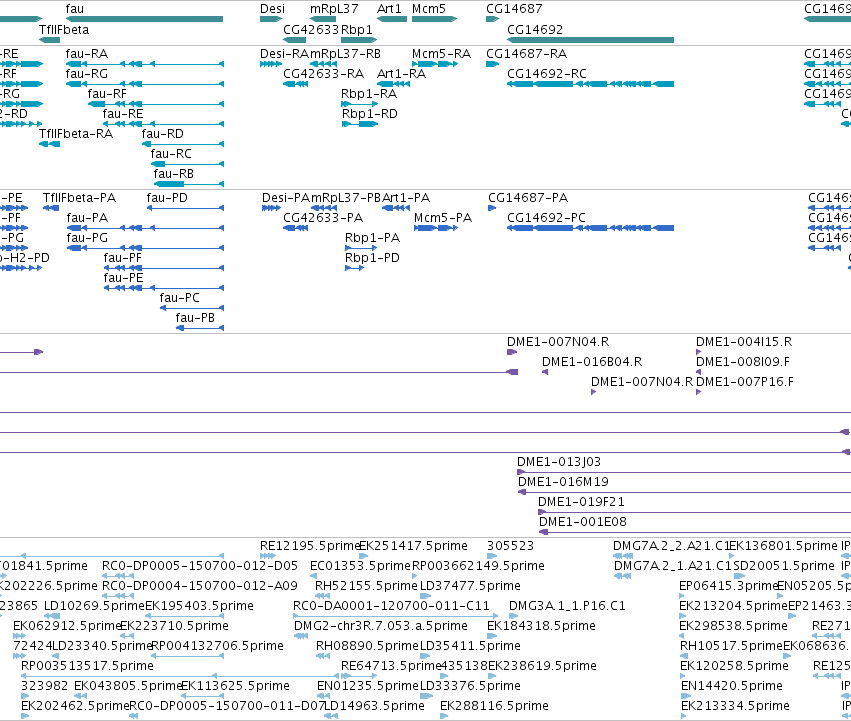851x721 pixels.
Task: Select the fau-RE transcript label
Action: (x=123, y=114)
